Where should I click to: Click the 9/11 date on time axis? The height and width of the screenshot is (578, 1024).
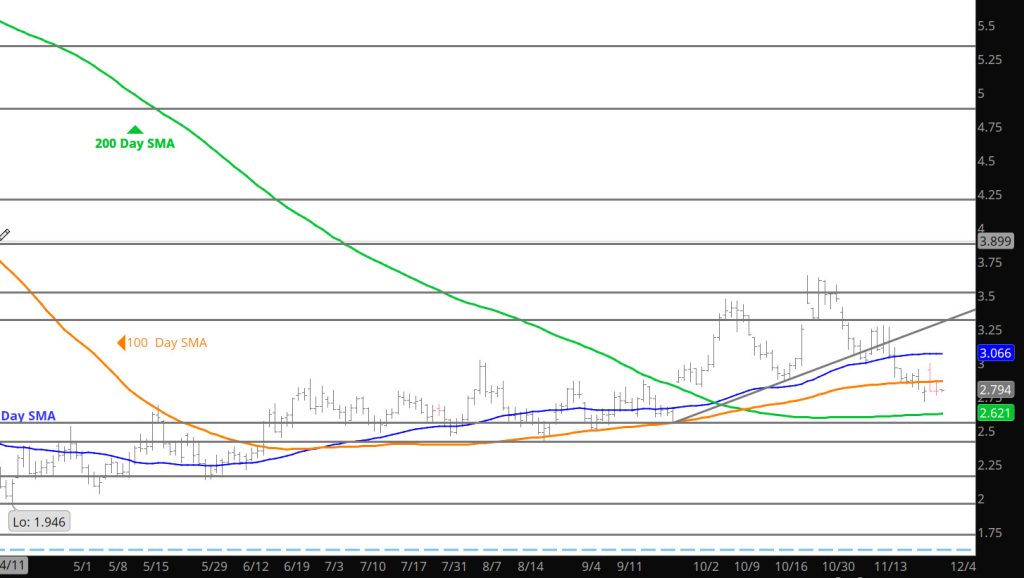point(629,566)
